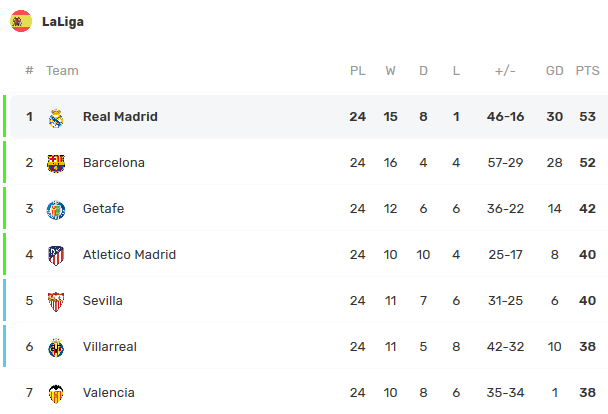
Task: Click the Atletico Madrid club crest
Action: tap(56, 256)
